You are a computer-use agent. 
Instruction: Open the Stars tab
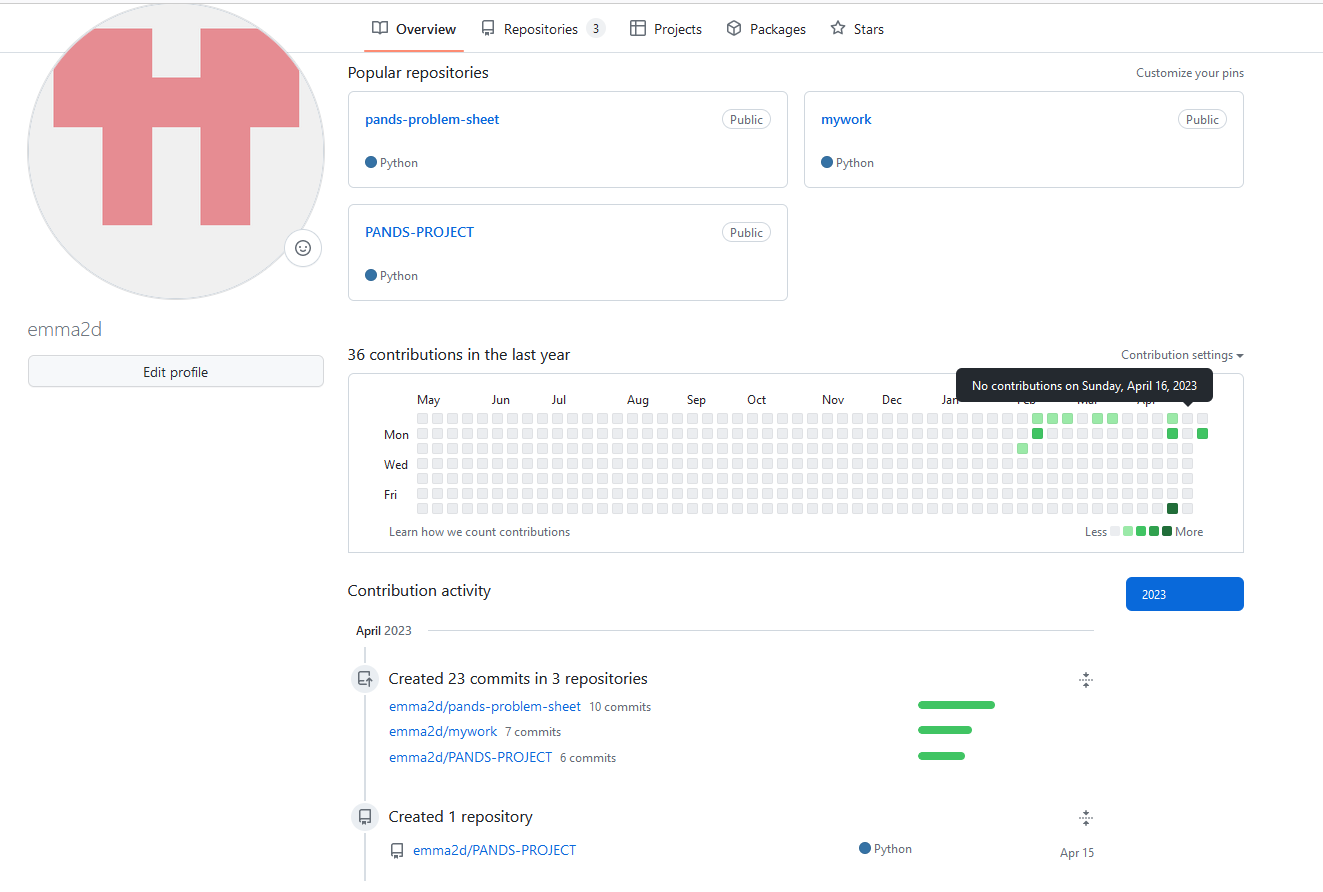(x=857, y=28)
